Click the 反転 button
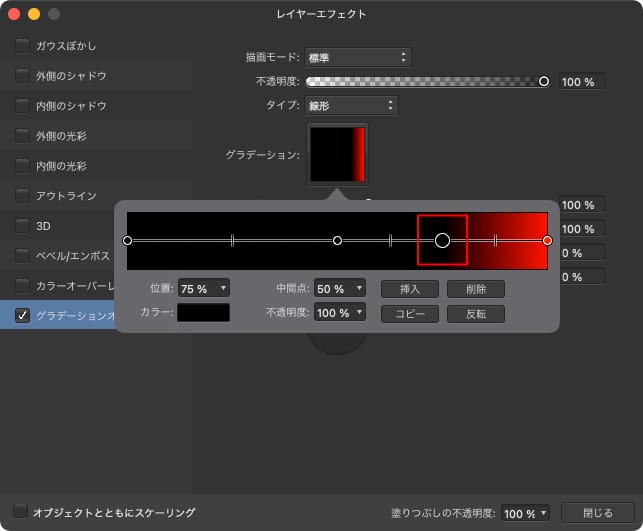Image resolution: width=643 pixels, height=531 pixels. (x=476, y=313)
